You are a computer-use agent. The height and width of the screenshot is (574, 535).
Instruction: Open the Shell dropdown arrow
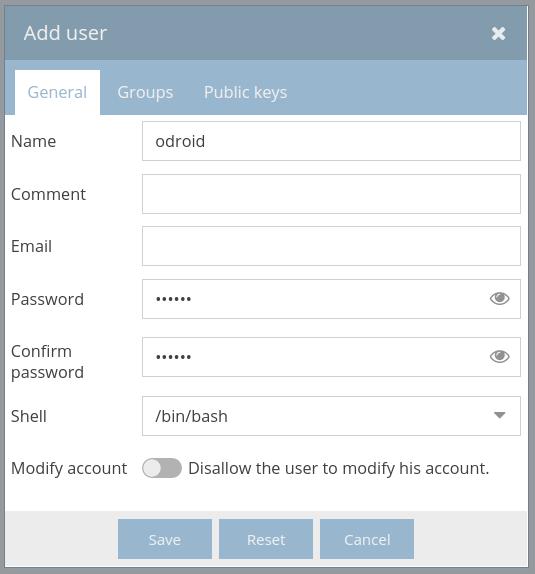coord(499,415)
